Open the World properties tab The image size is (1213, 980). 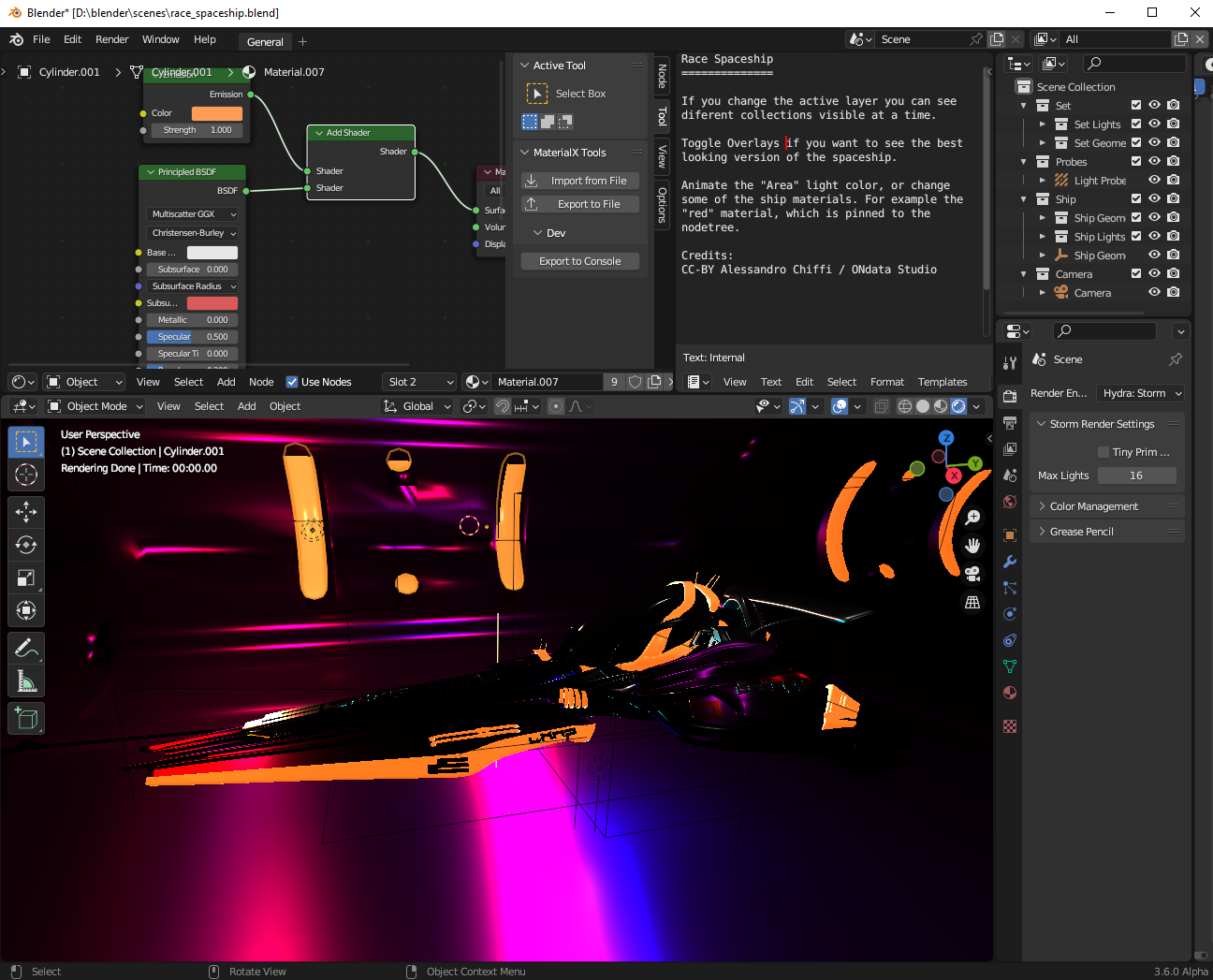tap(1010, 502)
